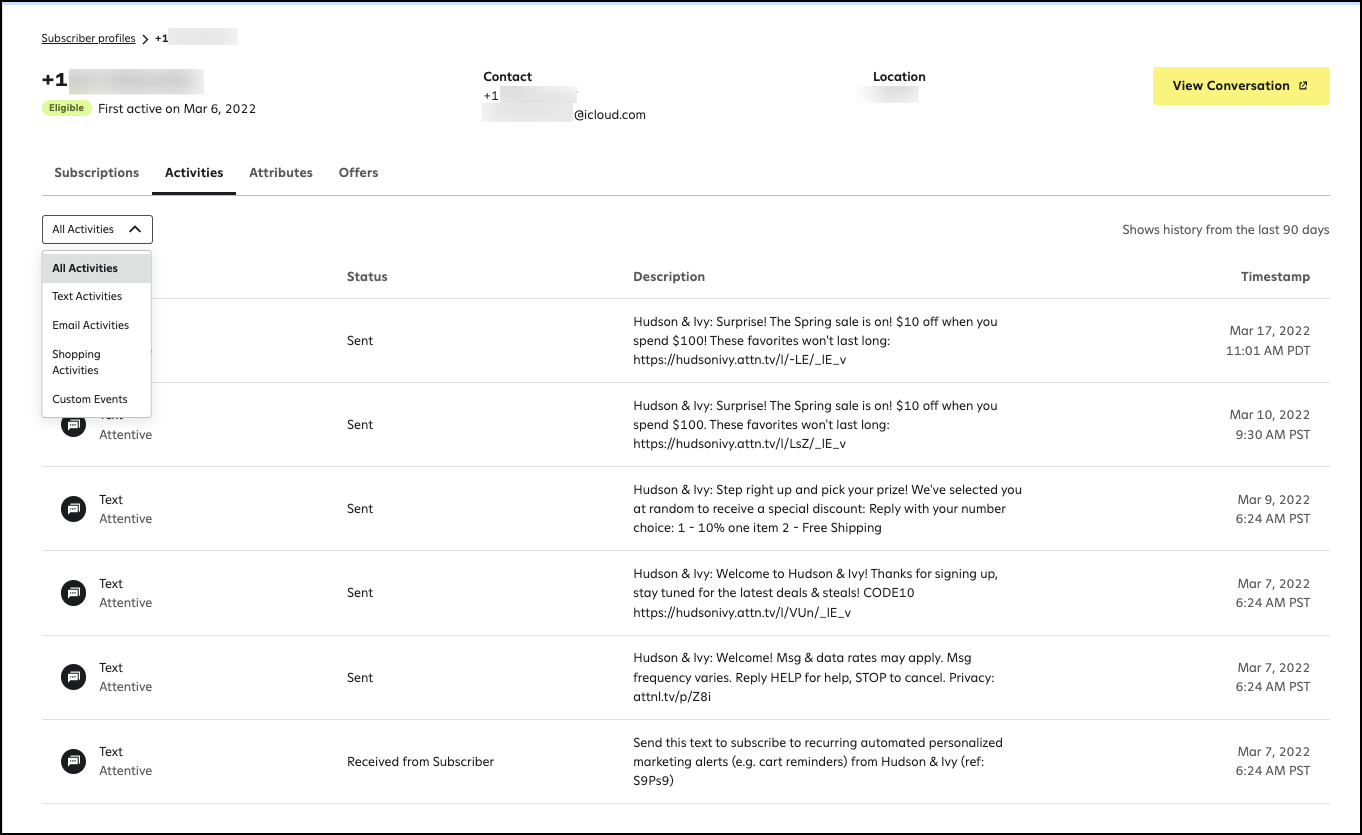Collapse the All Activities dropdown chevron
Image resolution: width=1362 pixels, height=835 pixels.
[135, 229]
